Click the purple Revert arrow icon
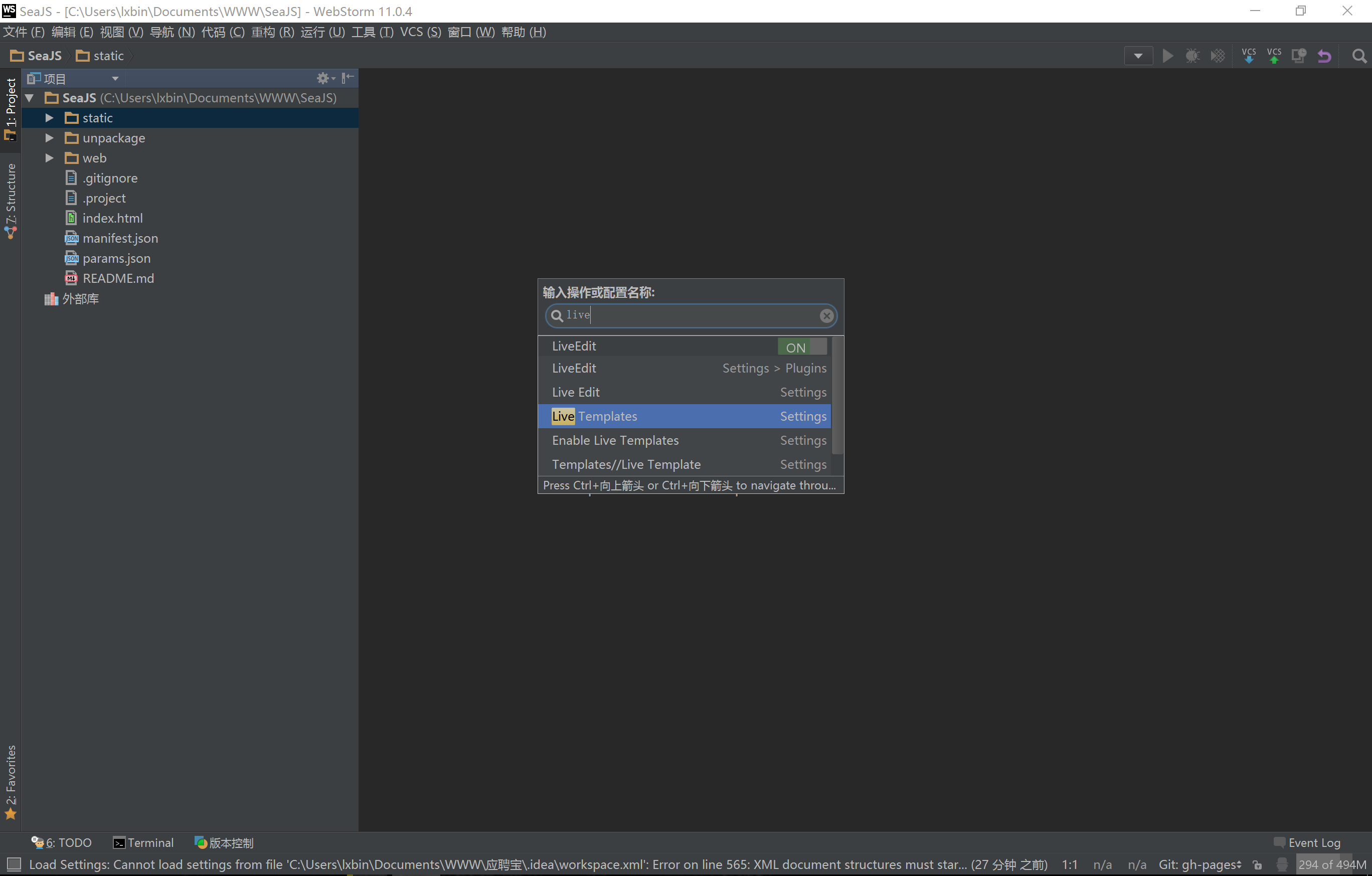1372x876 pixels. click(x=1324, y=56)
